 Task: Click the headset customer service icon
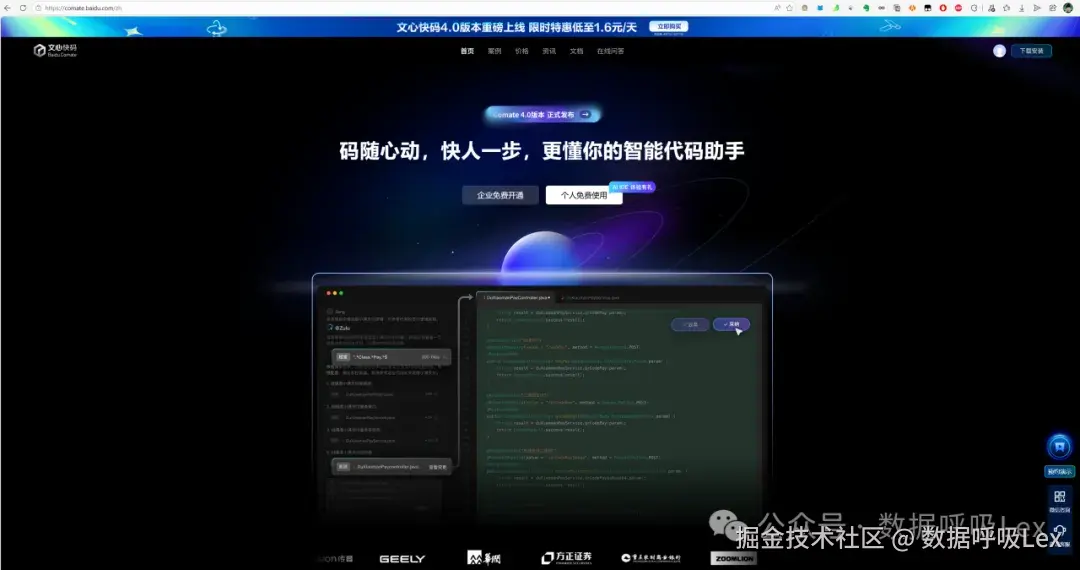pyautogui.click(x=1060, y=531)
